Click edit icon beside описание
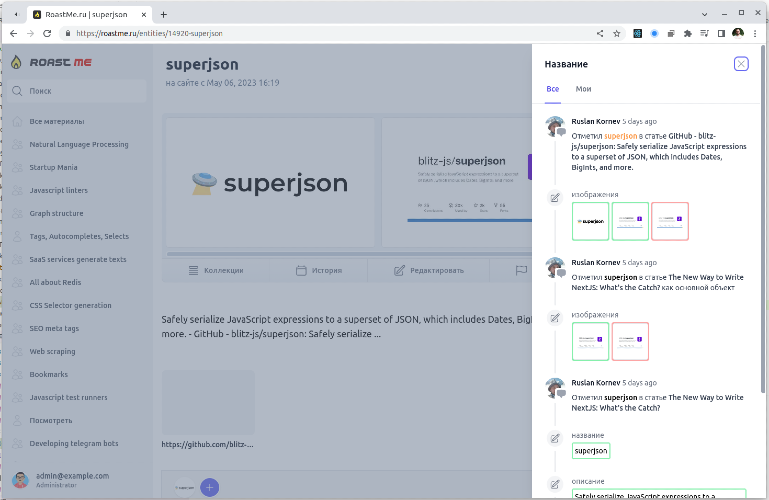Screen dimensions: 769x500 555,484
